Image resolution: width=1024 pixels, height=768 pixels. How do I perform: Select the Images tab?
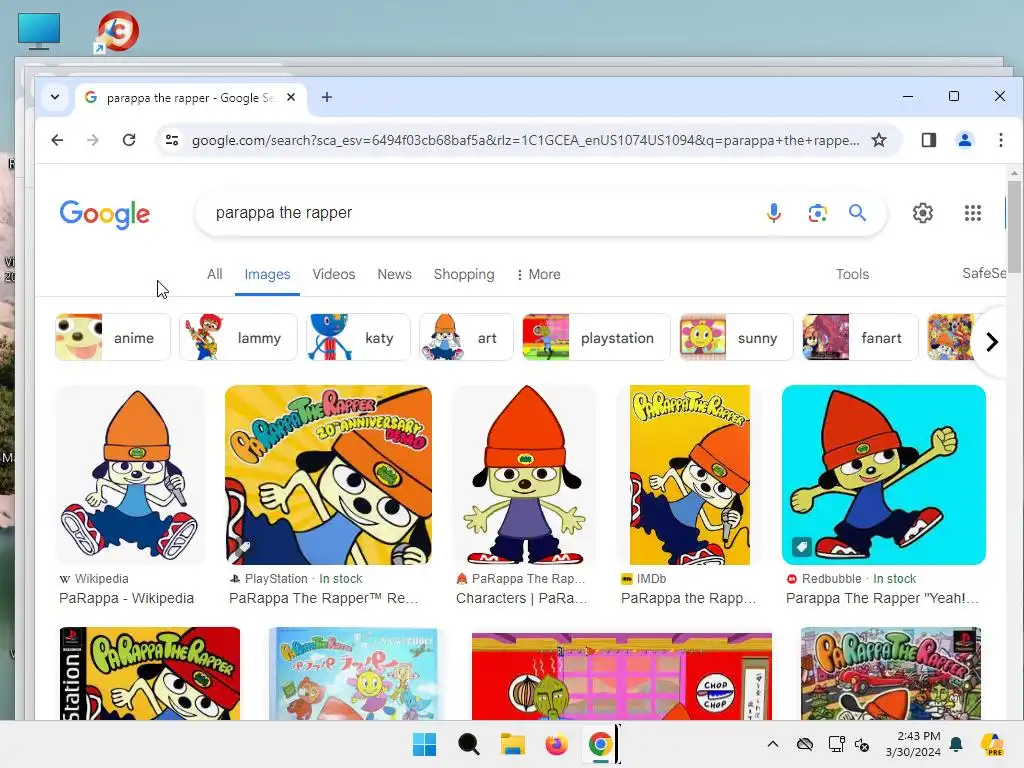pyautogui.click(x=267, y=274)
